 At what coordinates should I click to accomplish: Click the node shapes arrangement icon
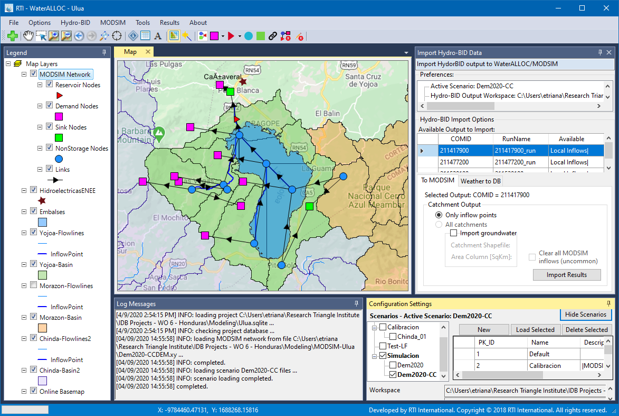[203, 36]
